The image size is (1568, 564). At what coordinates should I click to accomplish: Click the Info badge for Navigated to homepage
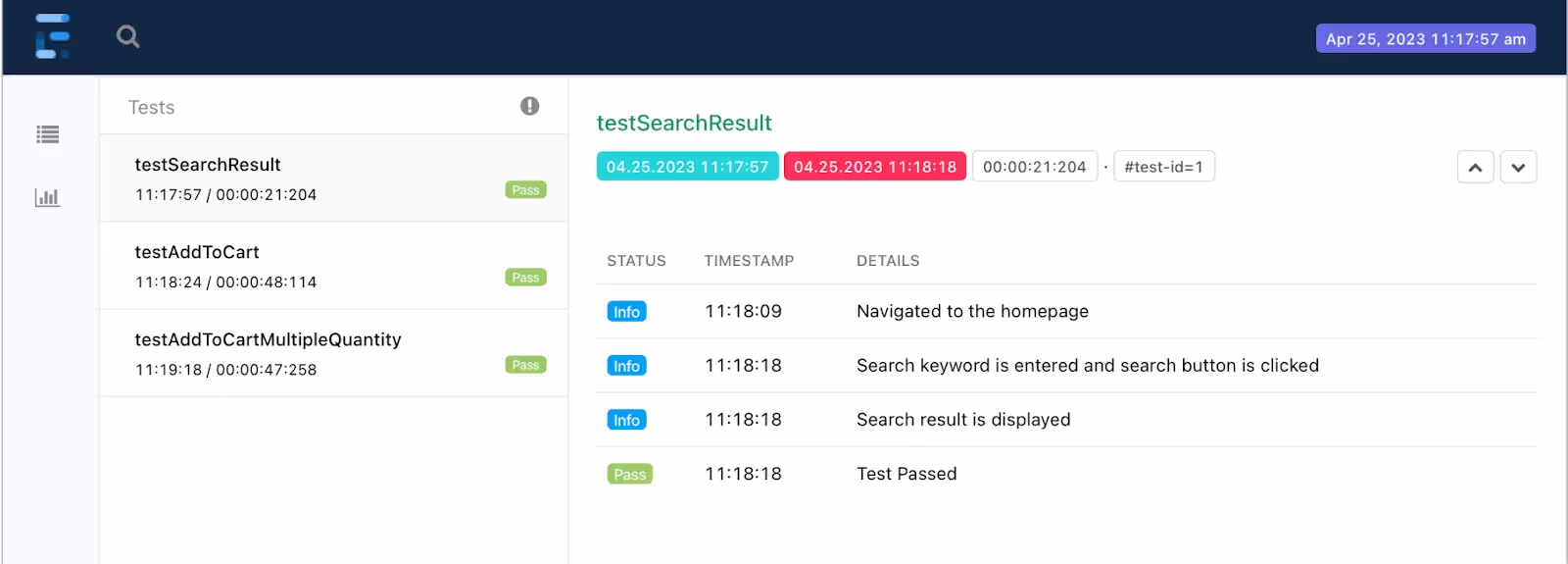[x=627, y=312]
